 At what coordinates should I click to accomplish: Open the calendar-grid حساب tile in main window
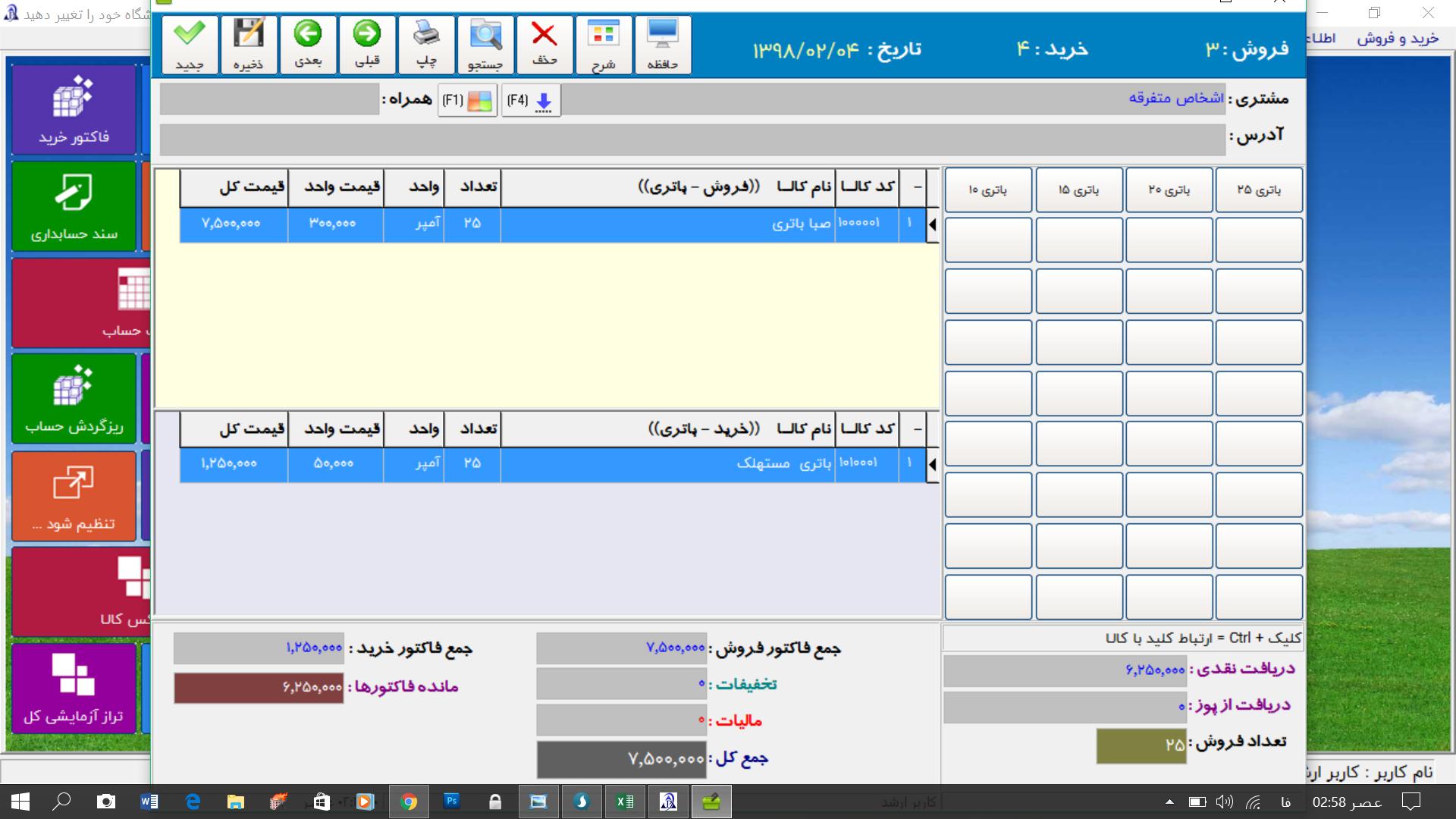click(81, 303)
